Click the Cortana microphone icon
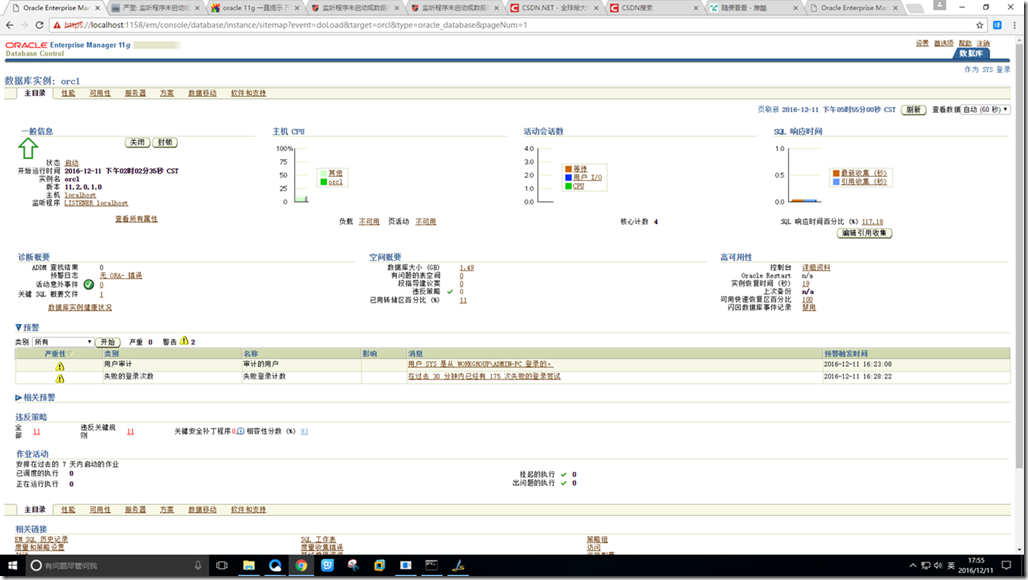The width and height of the screenshot is (1028, 580). pos(198,566)
